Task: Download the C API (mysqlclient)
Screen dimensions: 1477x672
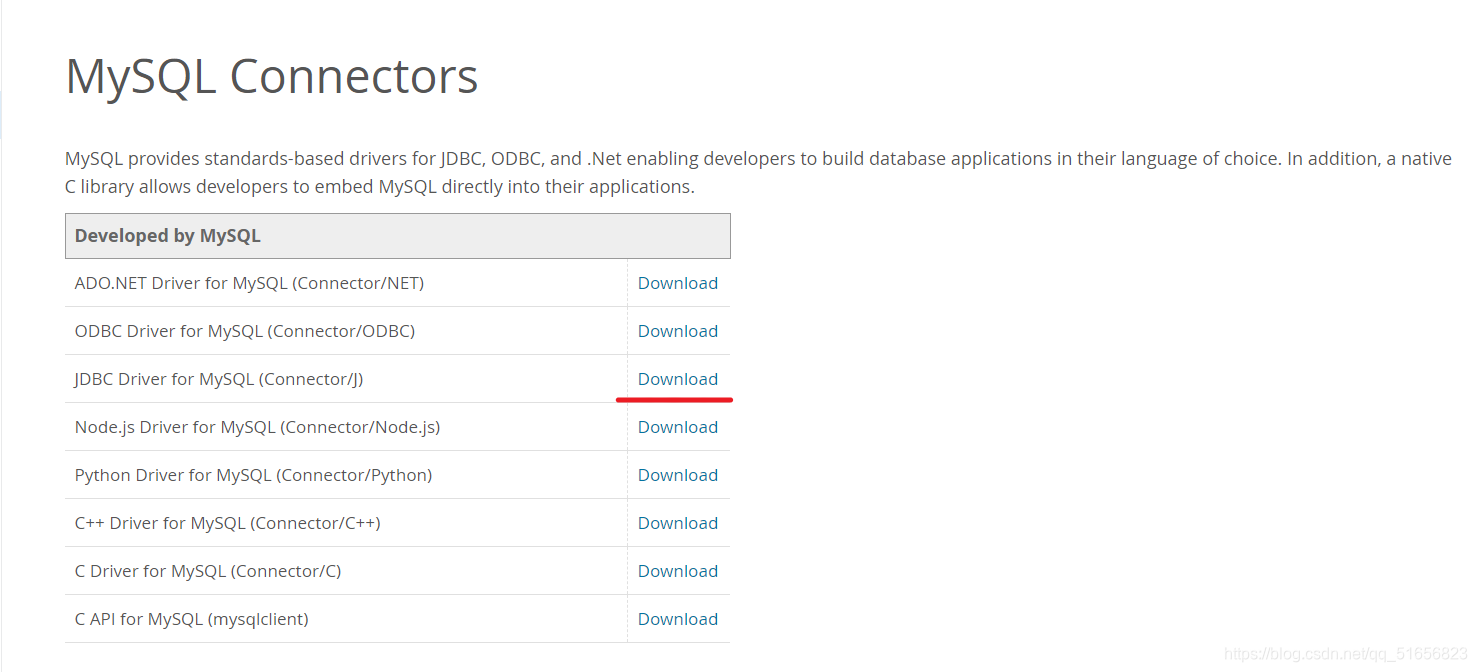Action: coord(678,619)
